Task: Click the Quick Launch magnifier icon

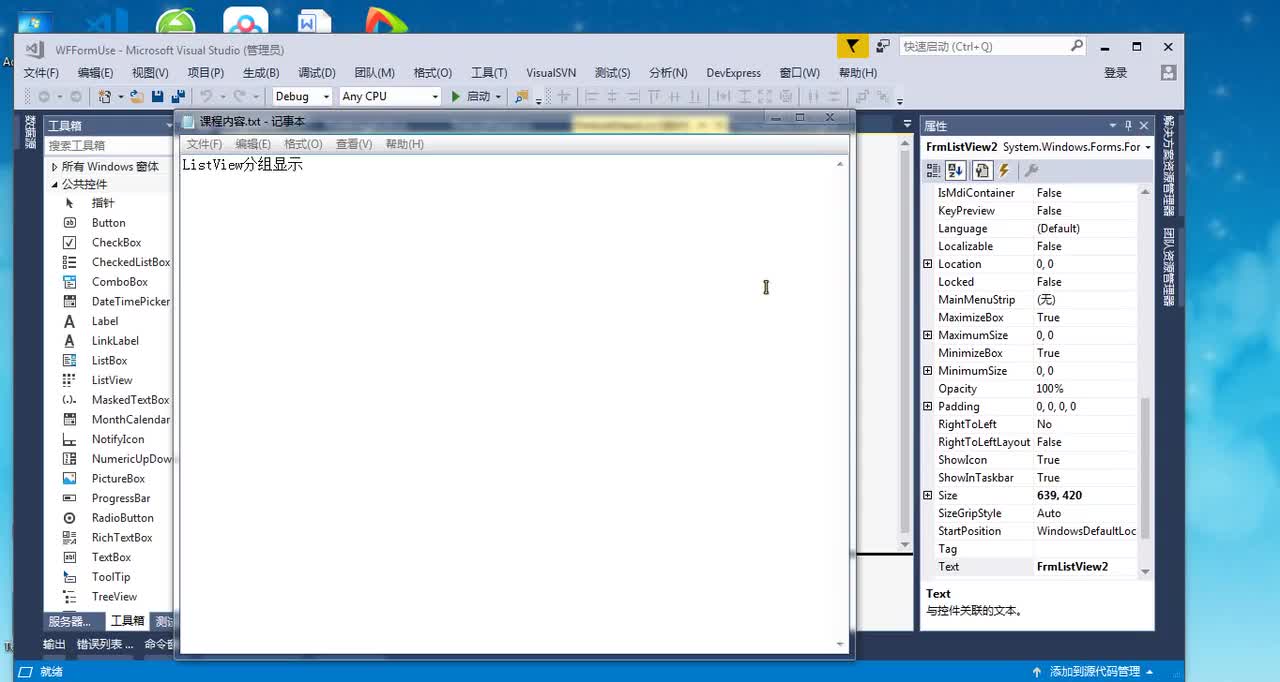Action: click(1076, 46)
